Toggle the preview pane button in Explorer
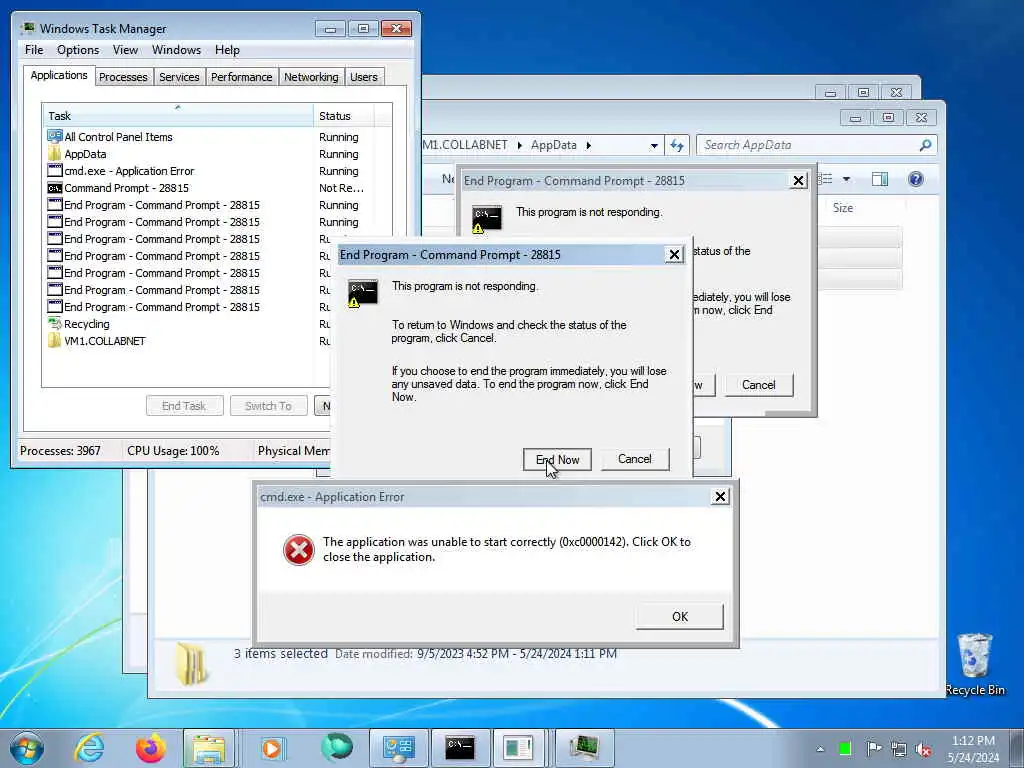 pyautogui.click(x=880, y=179)
